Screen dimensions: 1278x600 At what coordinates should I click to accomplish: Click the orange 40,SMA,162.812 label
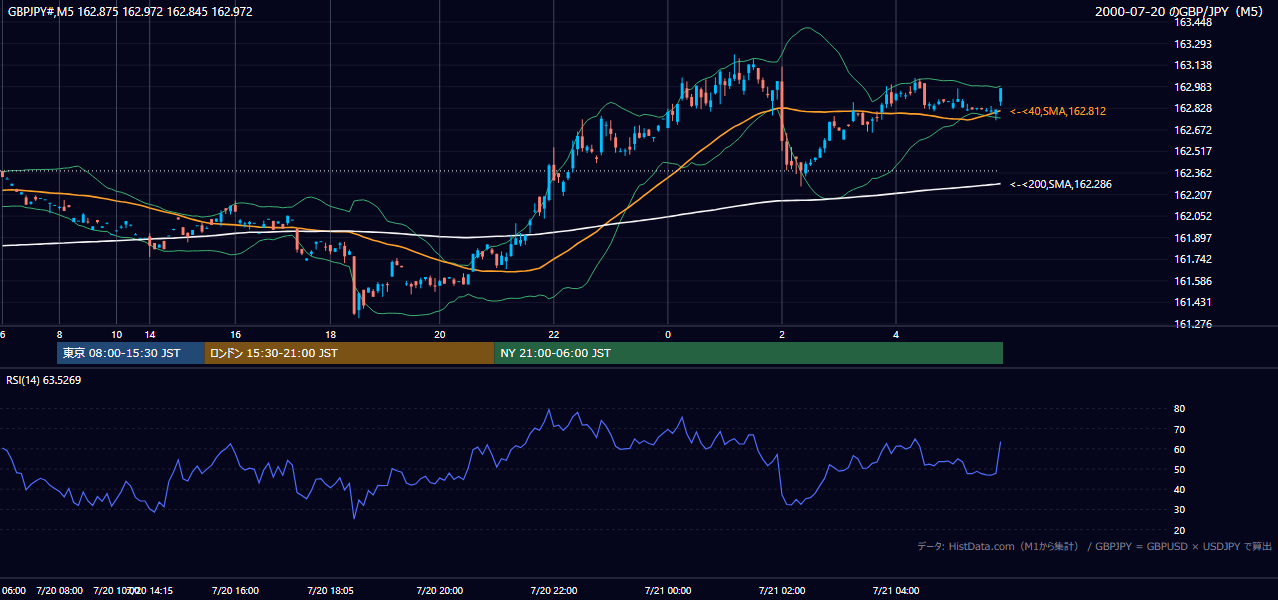click(x=1059, y=111)
